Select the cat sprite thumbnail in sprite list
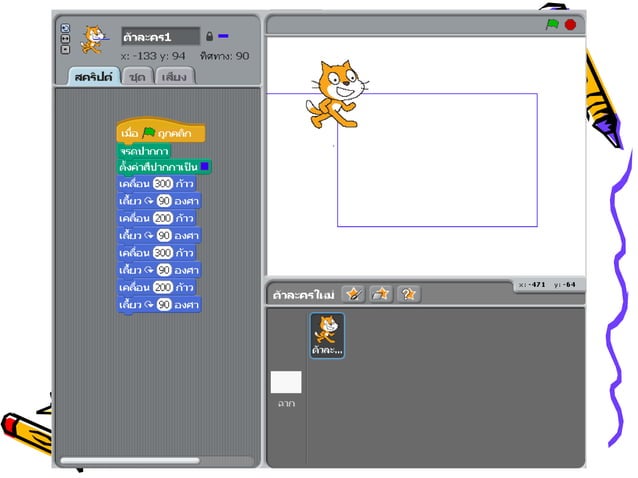 click(327, 336)
